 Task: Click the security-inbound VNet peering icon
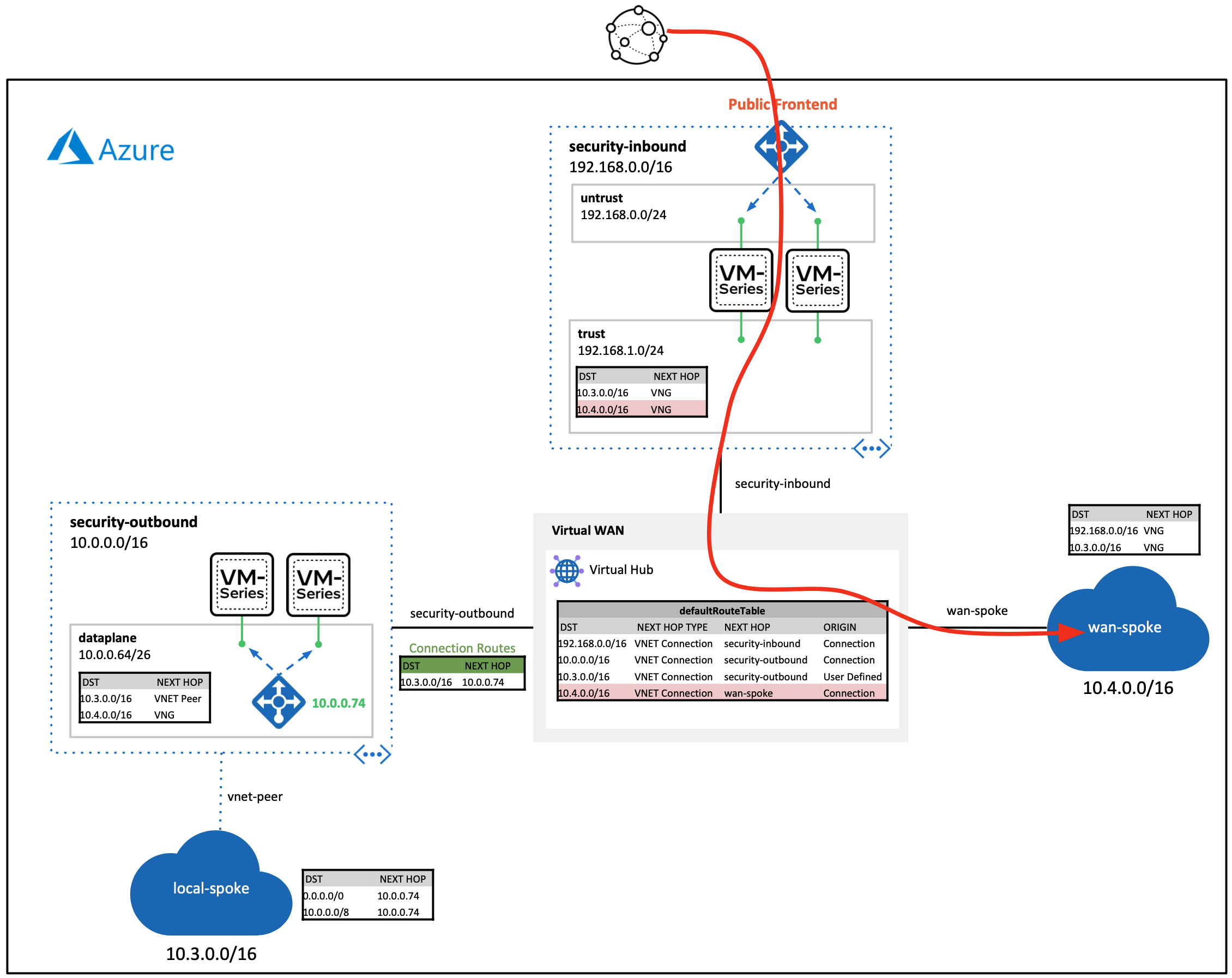pos(871,449)
